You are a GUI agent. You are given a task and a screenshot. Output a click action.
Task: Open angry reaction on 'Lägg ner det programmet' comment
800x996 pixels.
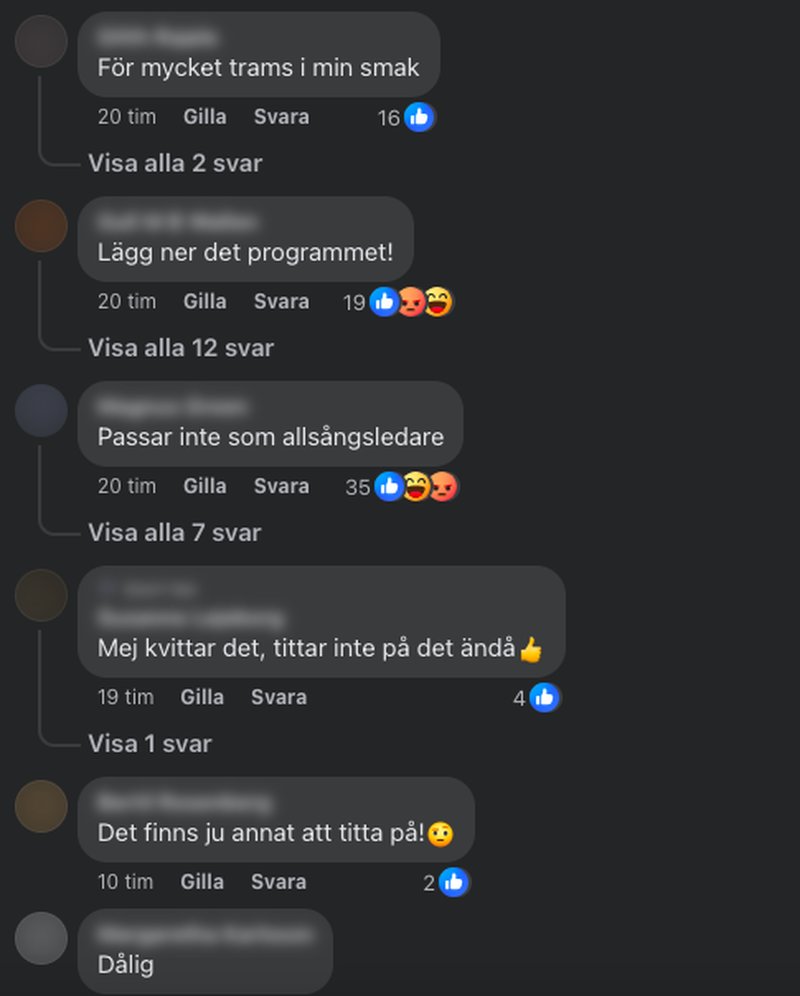[412, 302]
